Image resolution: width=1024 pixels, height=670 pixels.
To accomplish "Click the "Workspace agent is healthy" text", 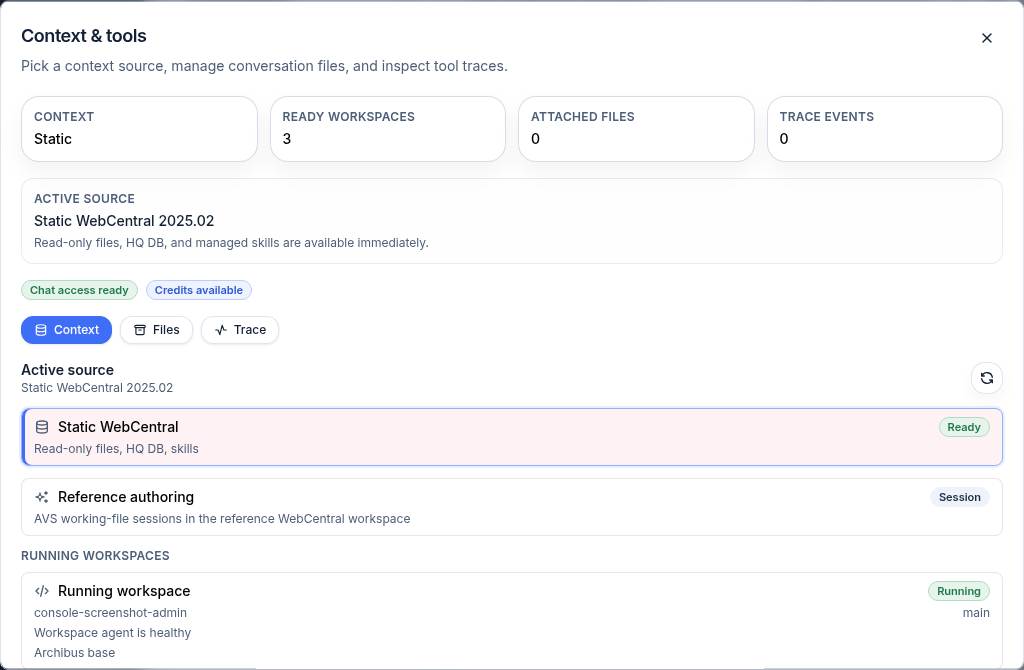I will point(112,633).
